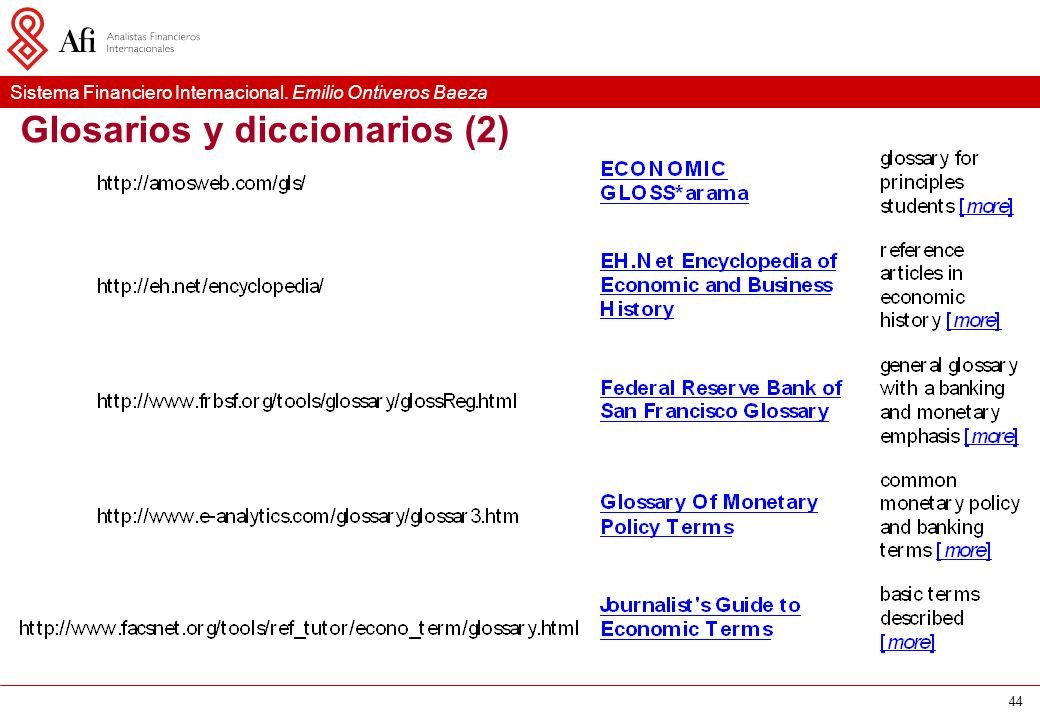Open Glossary Of Monetary Policy Terms link

coord(708,514)
